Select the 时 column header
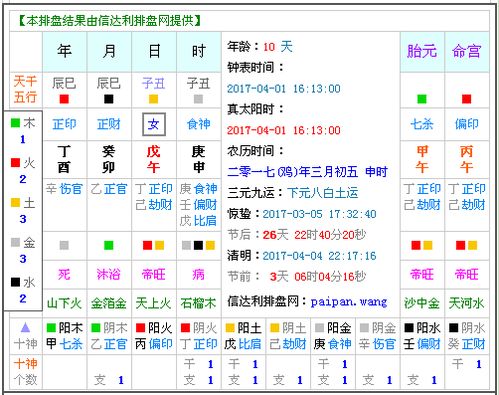This screenshot has width=499, height=395. (198, 52)
